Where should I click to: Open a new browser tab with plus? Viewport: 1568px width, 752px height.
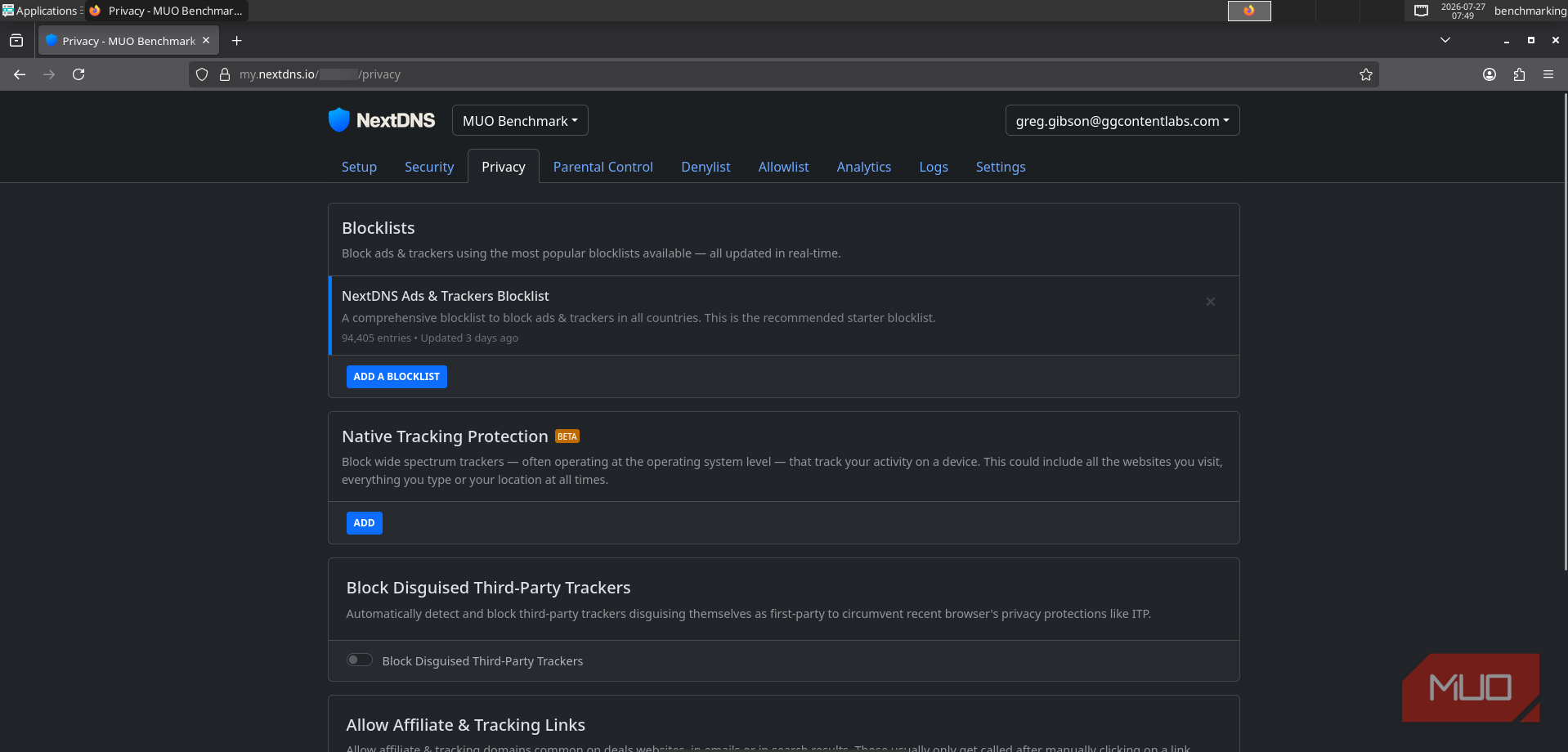click(236, 41)
